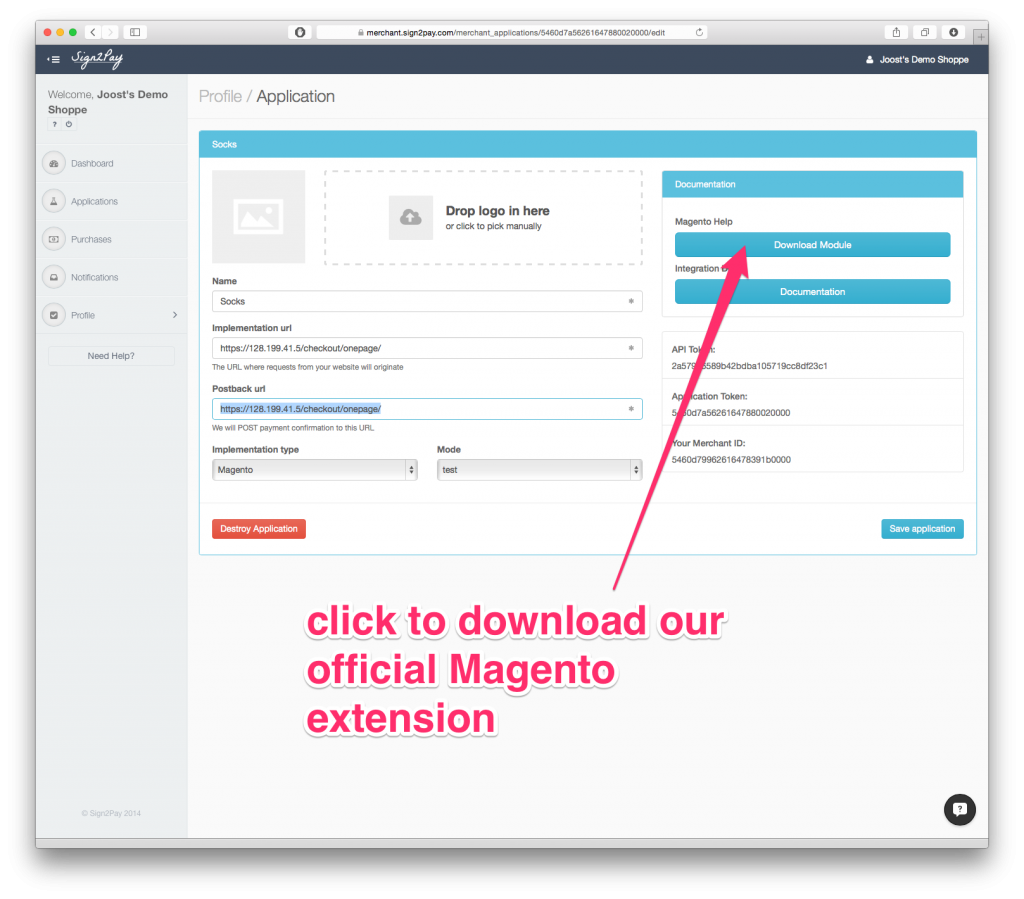Click the Purchases money icon
Image resolution: width=1024 pixels, height=899 pixels.
click(54, 239)
